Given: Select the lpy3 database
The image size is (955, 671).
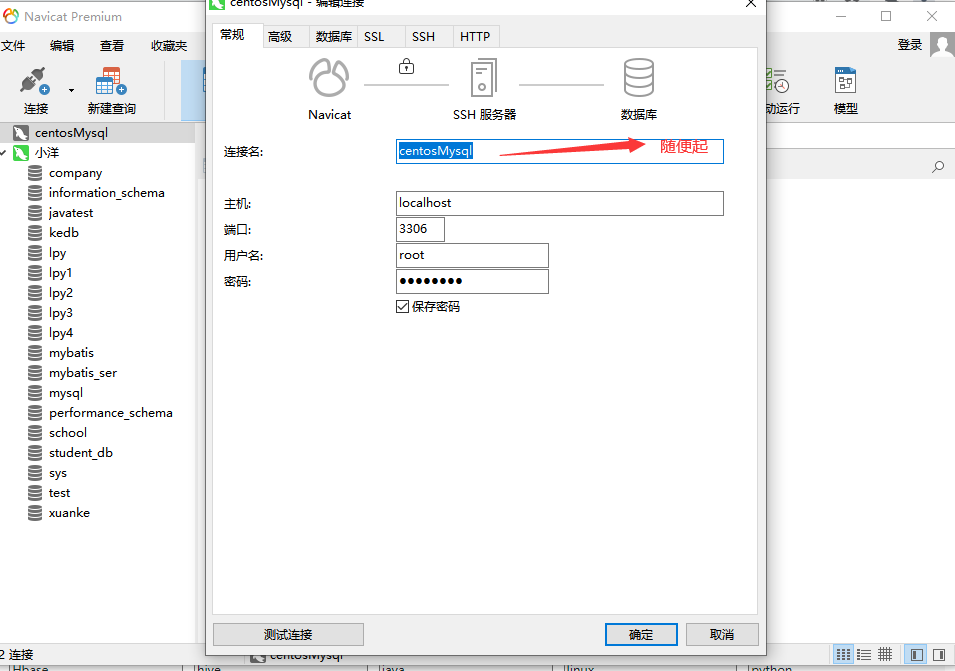Looking at the screenshot, I should click(61, 313).
